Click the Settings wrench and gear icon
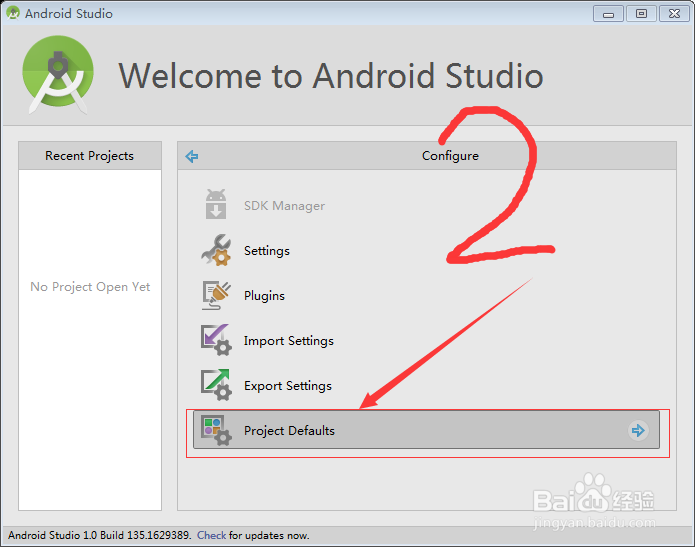This screenshot has height=547, width=695. 216,250
